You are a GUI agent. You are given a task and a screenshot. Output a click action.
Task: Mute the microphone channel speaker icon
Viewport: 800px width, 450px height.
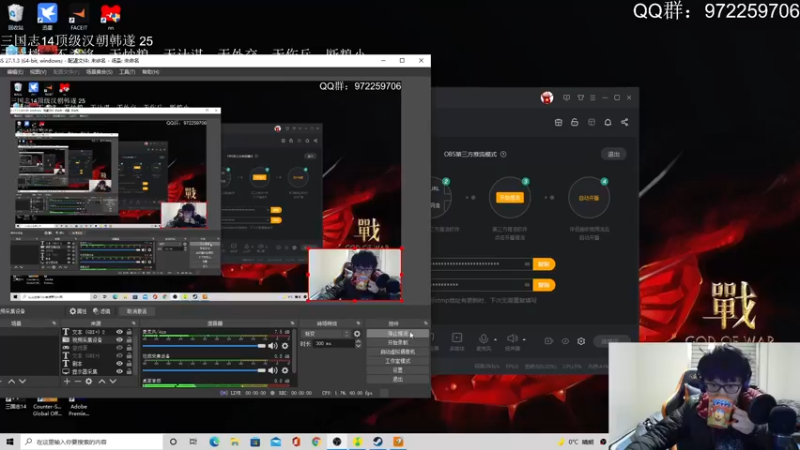273,346
